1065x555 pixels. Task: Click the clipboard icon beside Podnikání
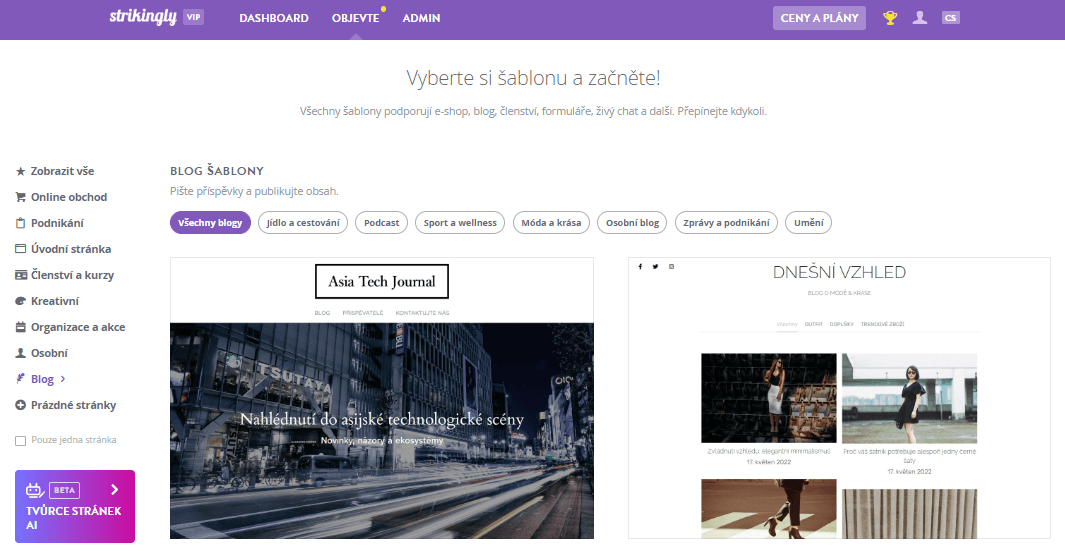pyautogui.click(x=20, y=223)
